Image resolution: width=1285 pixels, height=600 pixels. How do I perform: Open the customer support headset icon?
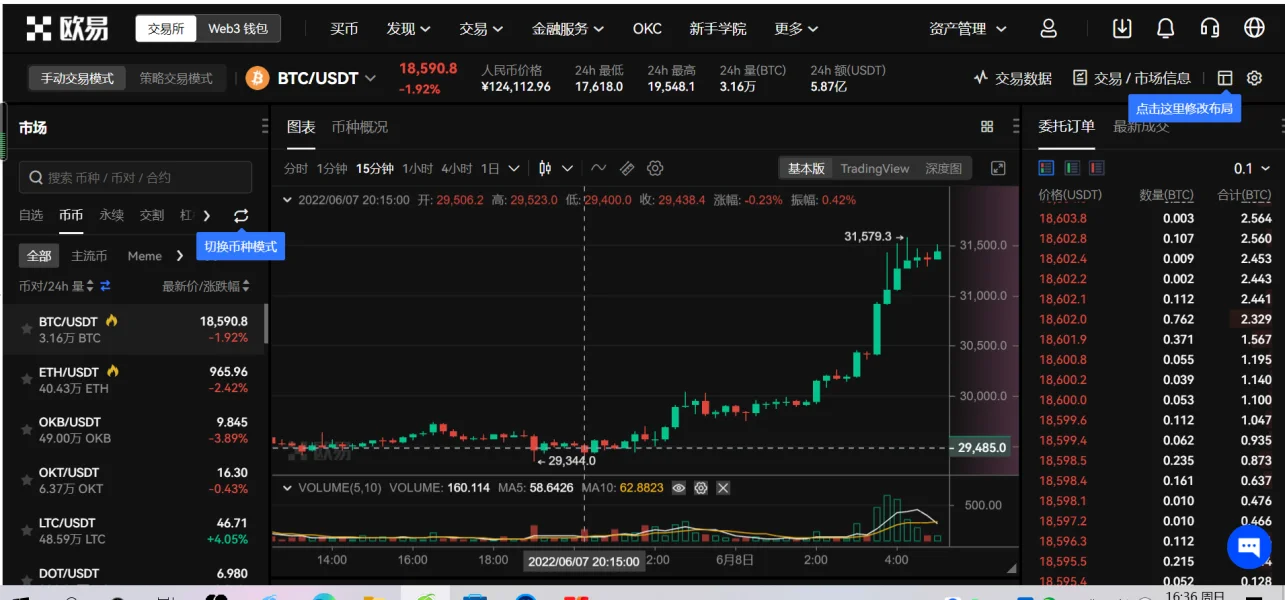(x=1210, y=29)
